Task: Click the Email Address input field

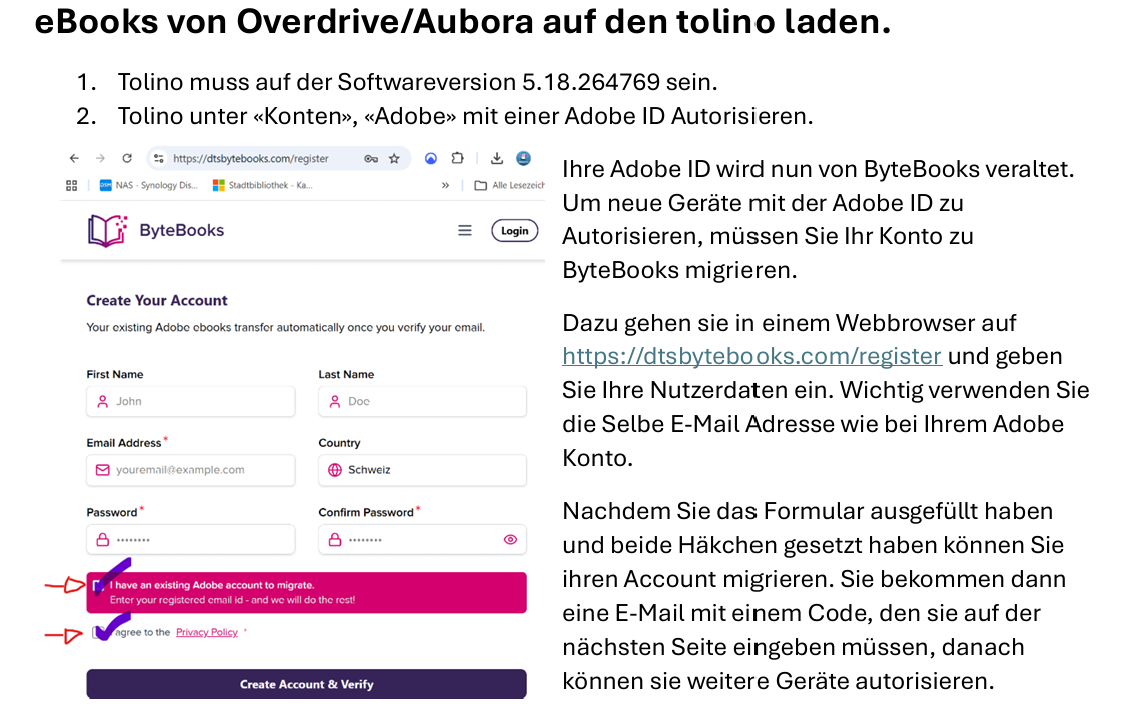Action: 191,470
